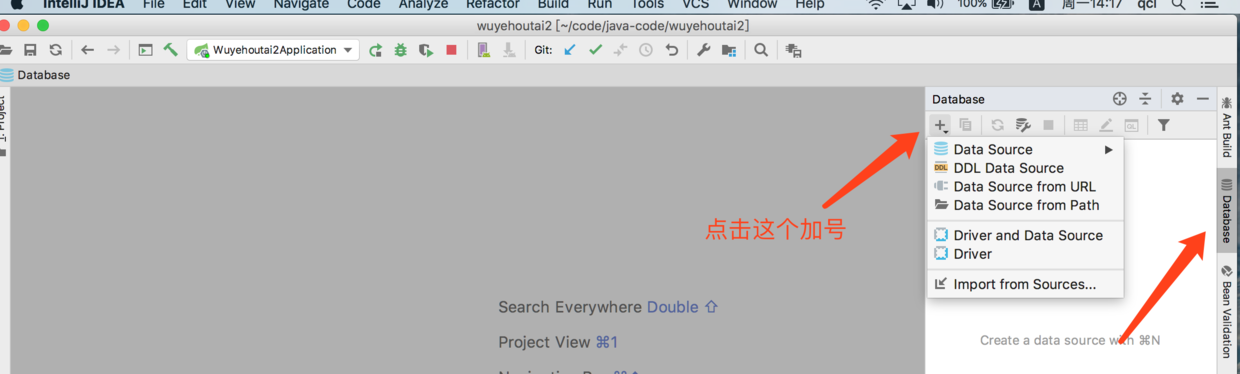Click the plus icon to add data source
Viewport: 1240px width, 374px height.
[x=941, y=125]
